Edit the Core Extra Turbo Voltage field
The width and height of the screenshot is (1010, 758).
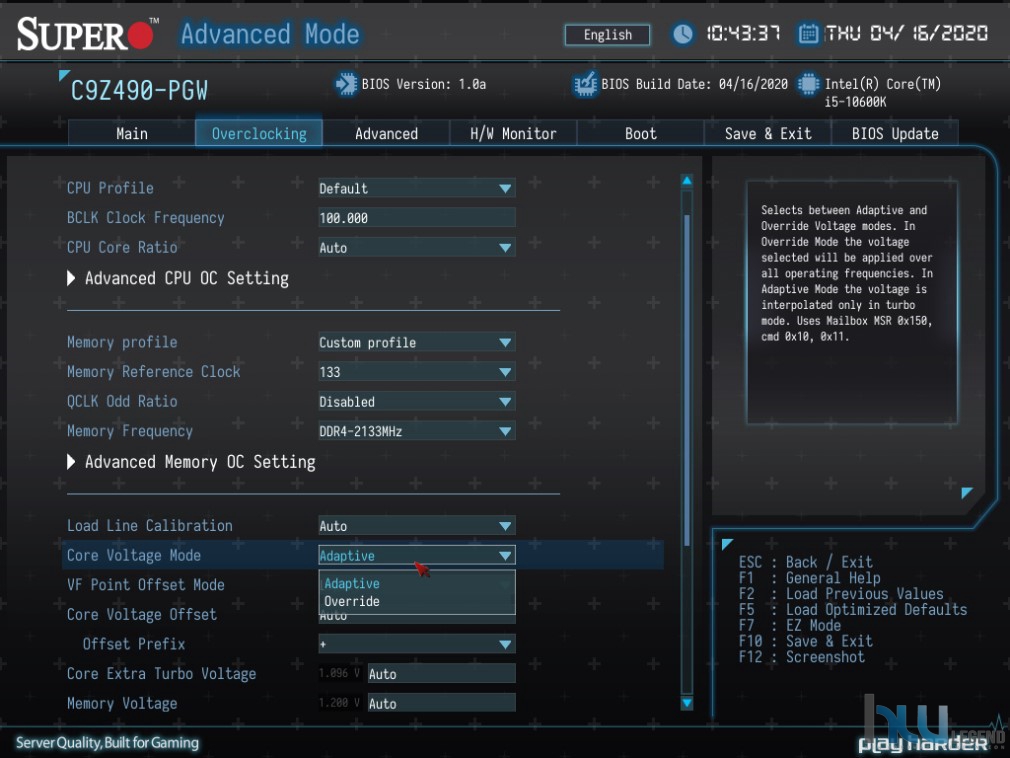[x=441, y=674]
